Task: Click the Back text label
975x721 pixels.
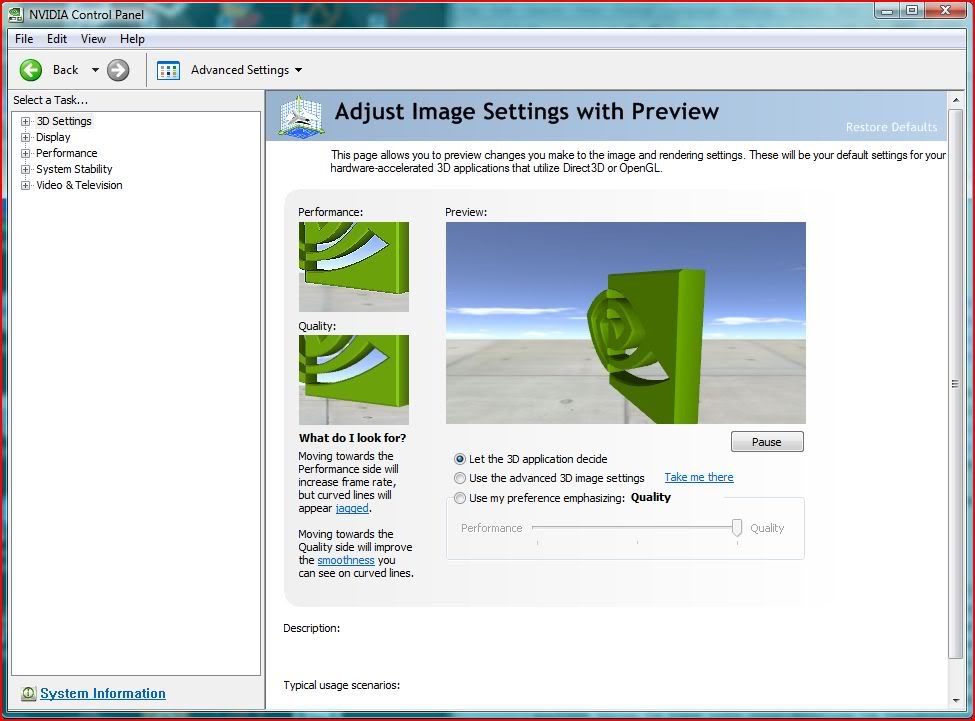Action: tap(65, 70)
